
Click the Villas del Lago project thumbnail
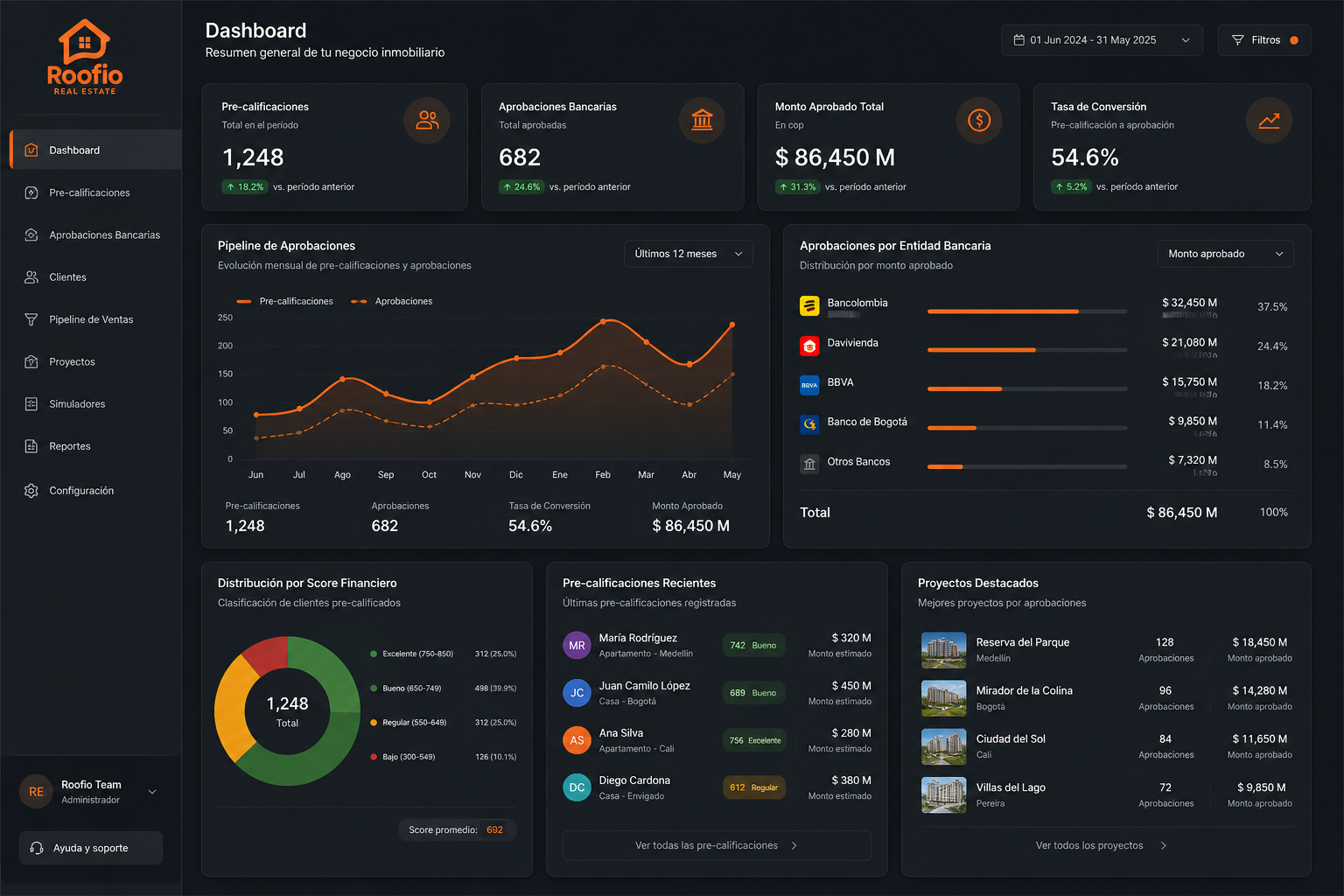(x=944, y=795)
